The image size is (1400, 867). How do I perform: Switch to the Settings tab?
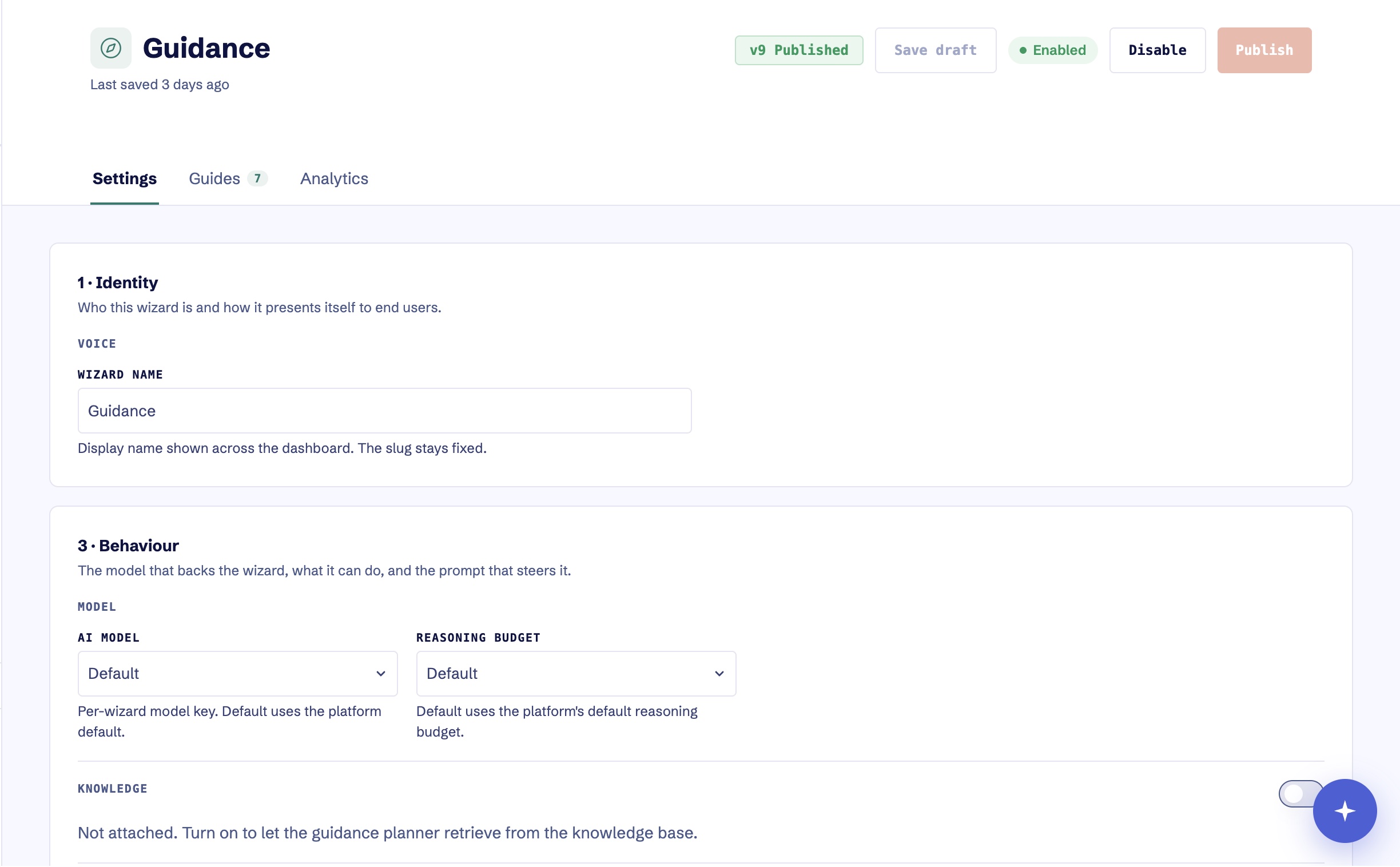coord(125,178)
